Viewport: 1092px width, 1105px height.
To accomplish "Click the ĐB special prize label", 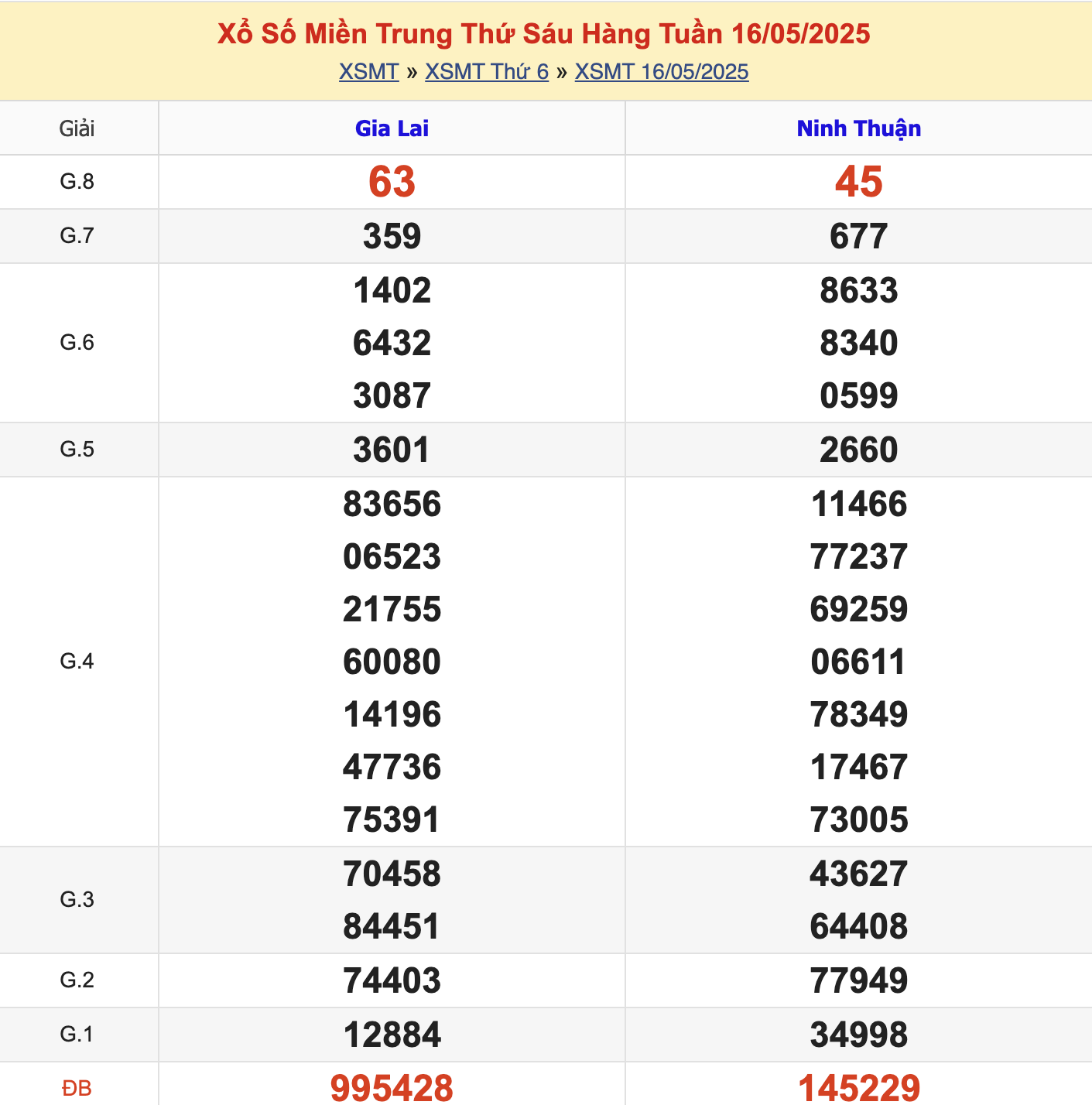I will (x=77, y=1089).
